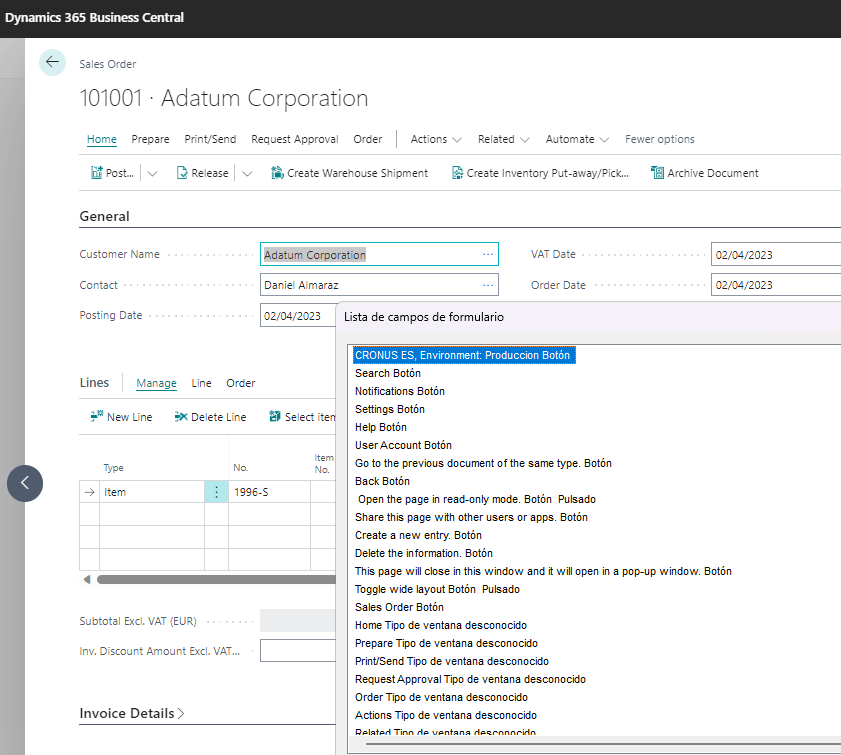Add a New Line to the order
The width and height of the screenshot is (841, 755).
121,417
